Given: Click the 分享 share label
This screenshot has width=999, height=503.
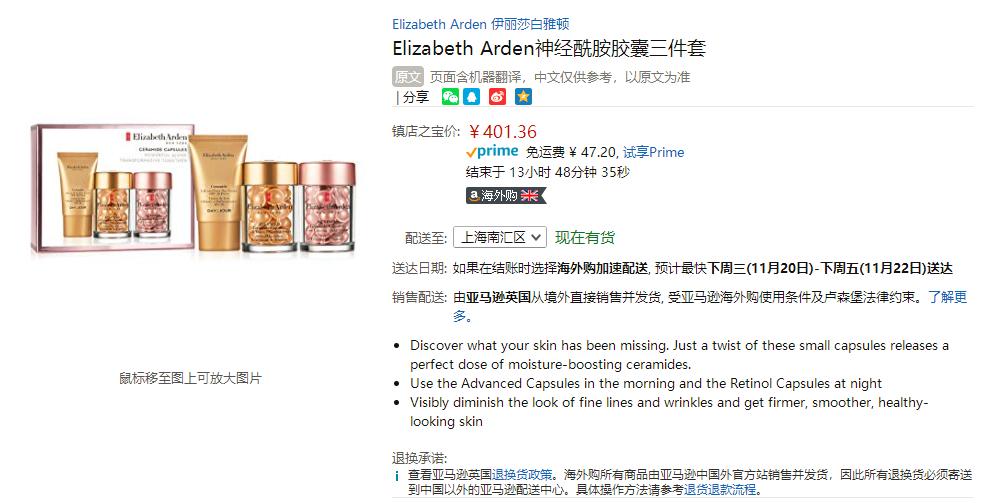Looking at the screenshot, I should click(x=415, y=98).
